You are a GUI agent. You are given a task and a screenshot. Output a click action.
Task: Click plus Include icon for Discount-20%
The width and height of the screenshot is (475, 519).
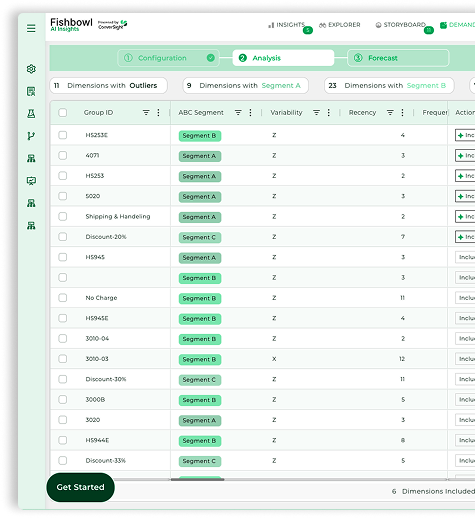click(x=461, y=237)
